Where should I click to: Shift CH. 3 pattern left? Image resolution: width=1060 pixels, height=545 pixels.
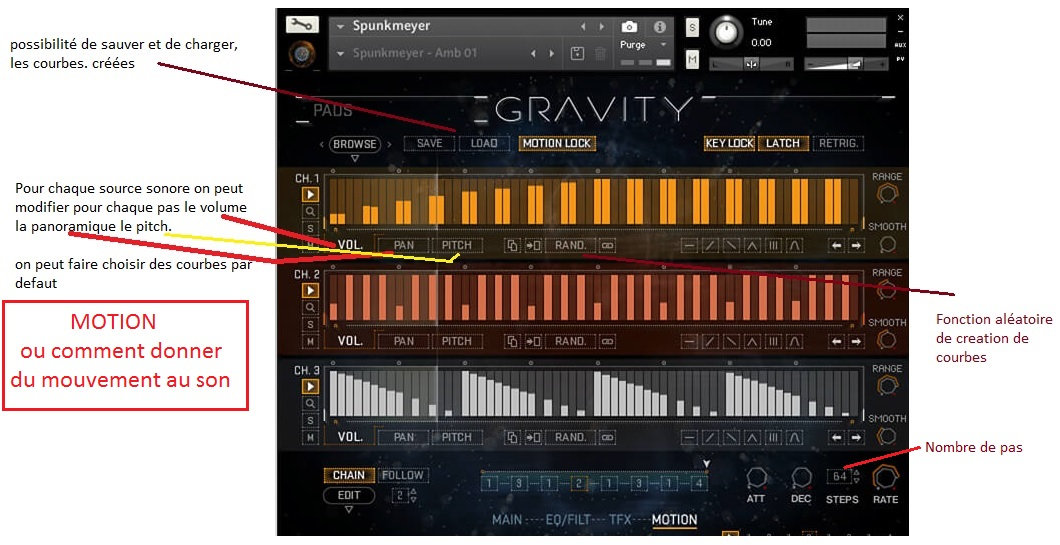836,438
